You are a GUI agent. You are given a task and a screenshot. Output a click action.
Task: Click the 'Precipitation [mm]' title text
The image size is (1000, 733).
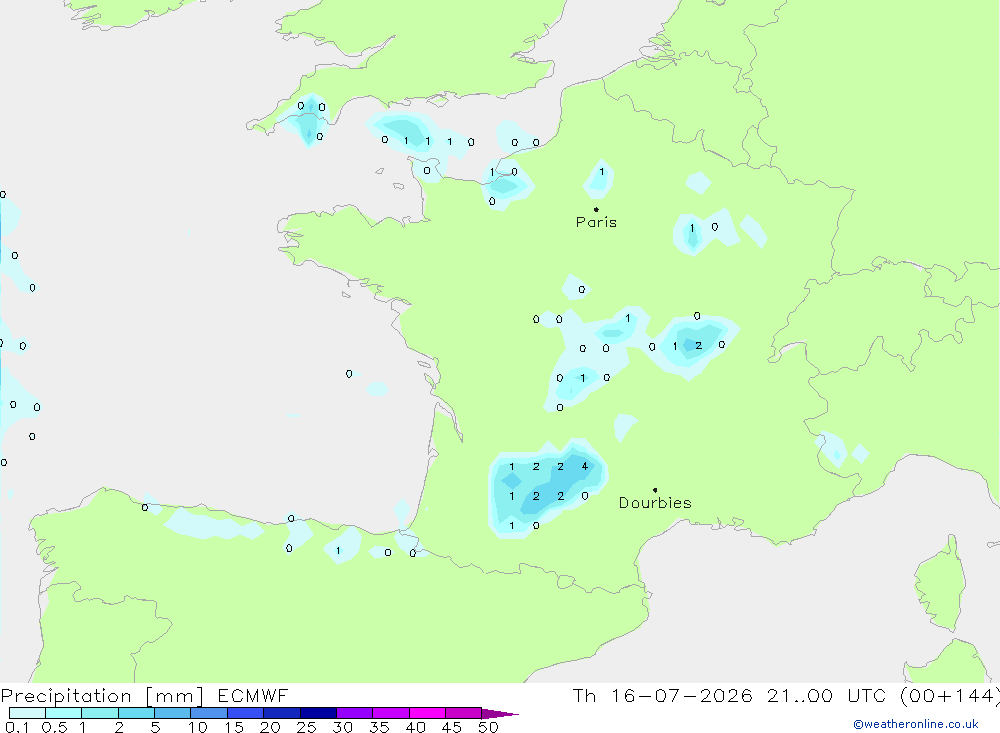pos(102,696)
